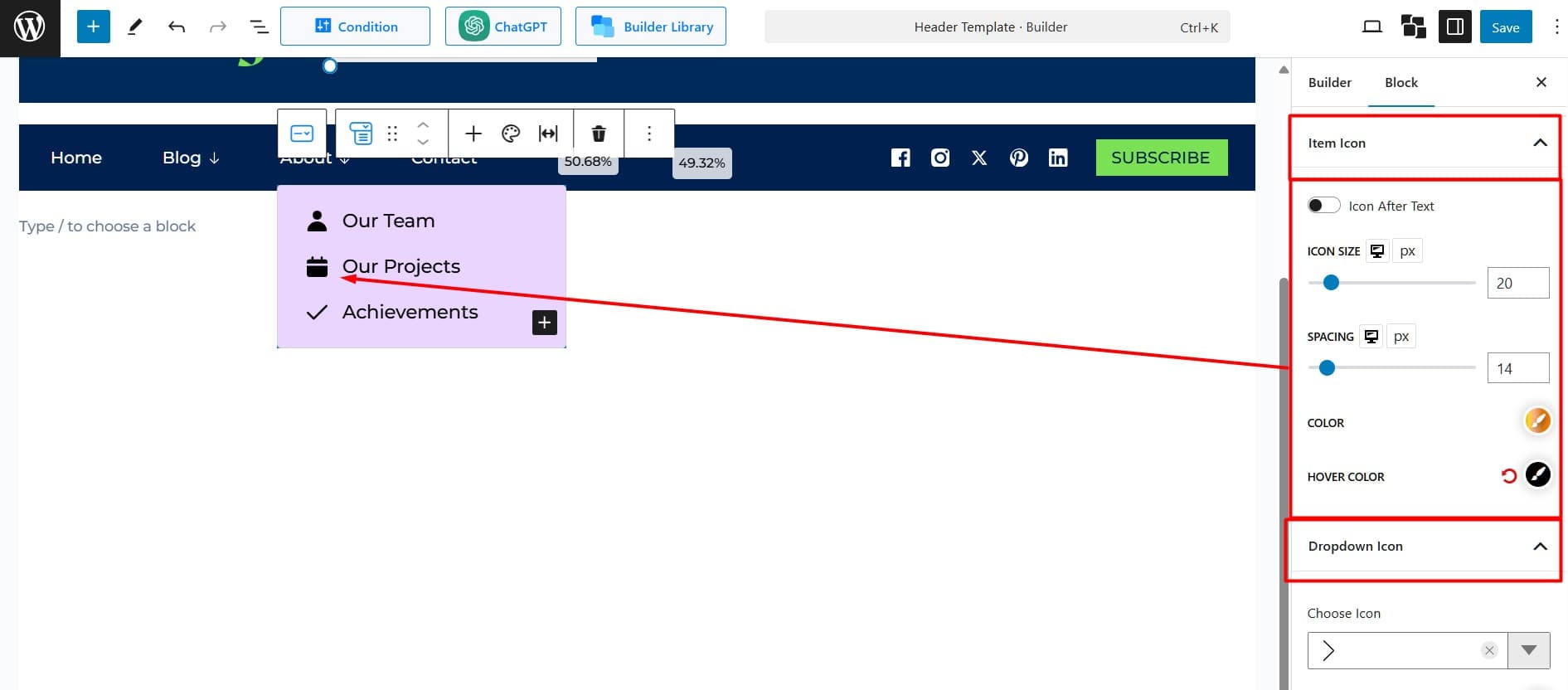The width and height of the screenshot is (1568, 690).
Task: Click the Facebook social icon
Action: pyautogui.click(x=901, y=158)
